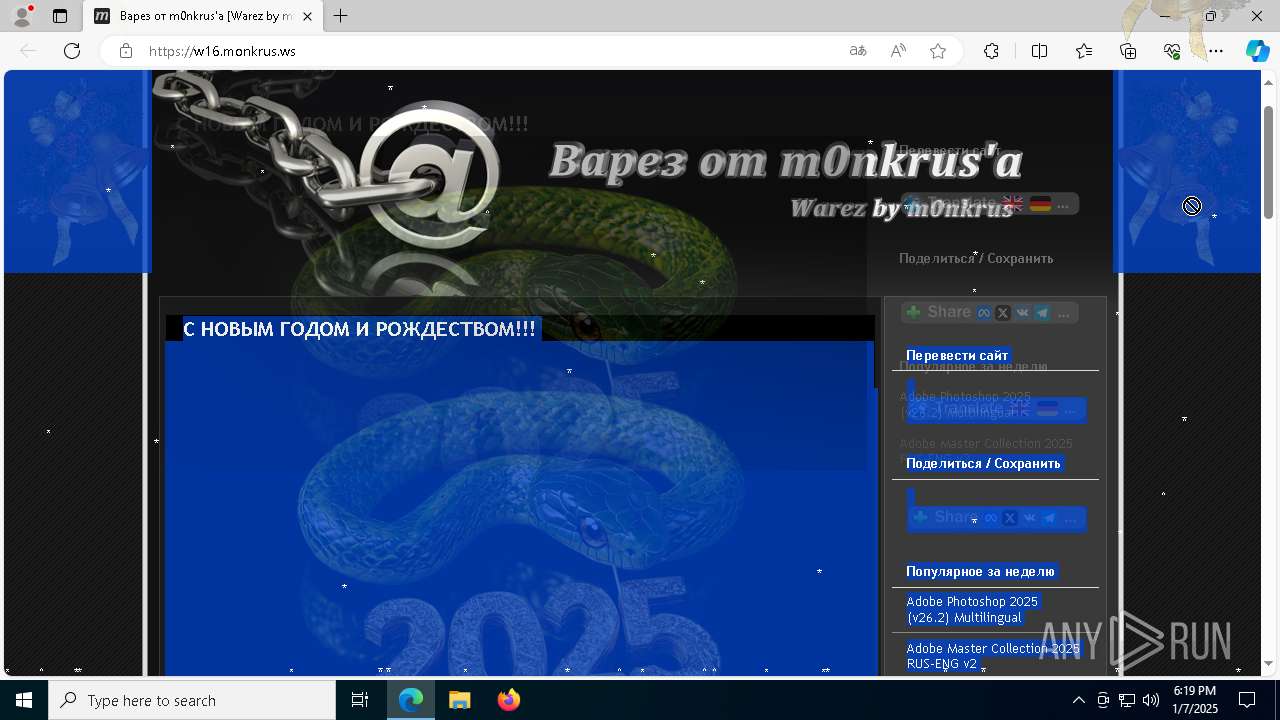This screenshot has width=1280, height=720.
Task: Open Edge Settings and more menu
Action: pyautogui.click(x=1216, y=51)
